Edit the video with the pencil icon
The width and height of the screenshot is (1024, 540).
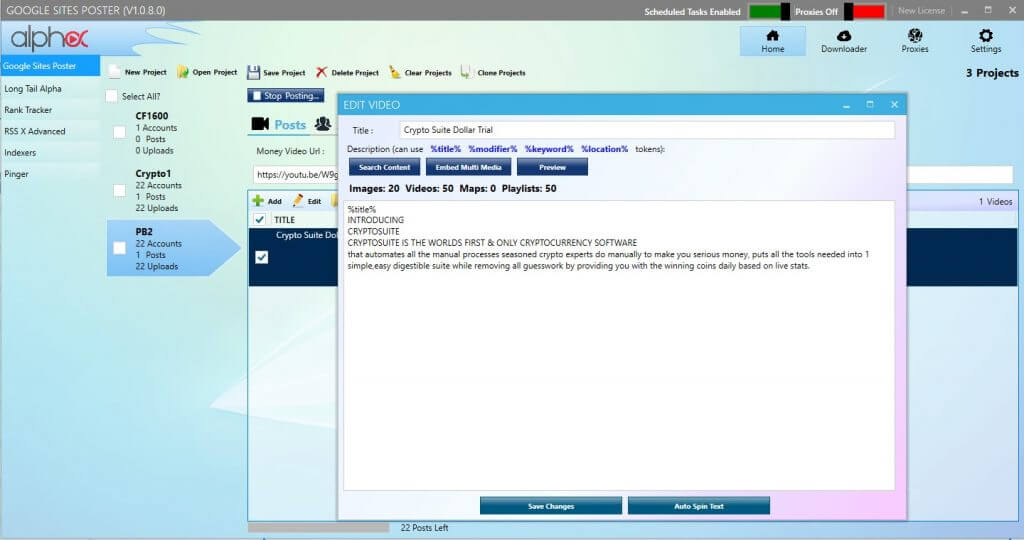point(298,201)
